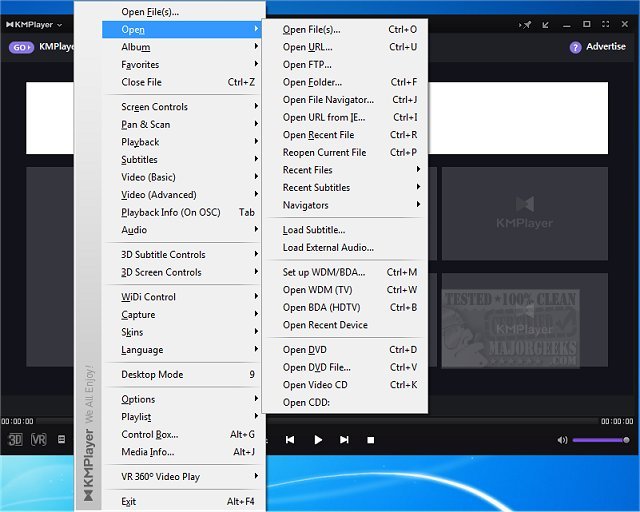The width and height of the screenshot is (640, 512).
Task: Mute audio via the speaker icon
Action: tap(562, 439)
